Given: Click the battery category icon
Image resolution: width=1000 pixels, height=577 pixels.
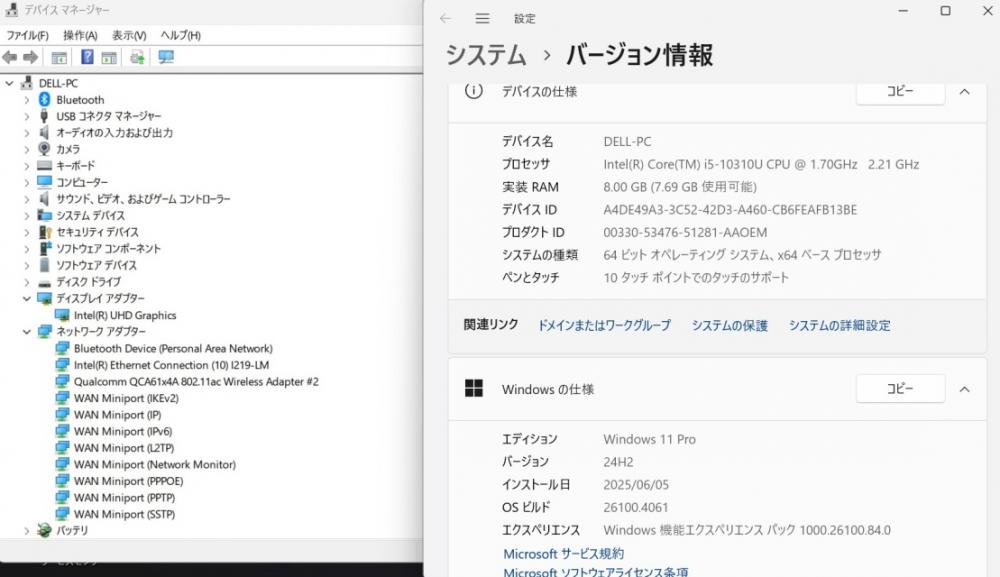Looking at the screenshot, I should pos(44,530).
